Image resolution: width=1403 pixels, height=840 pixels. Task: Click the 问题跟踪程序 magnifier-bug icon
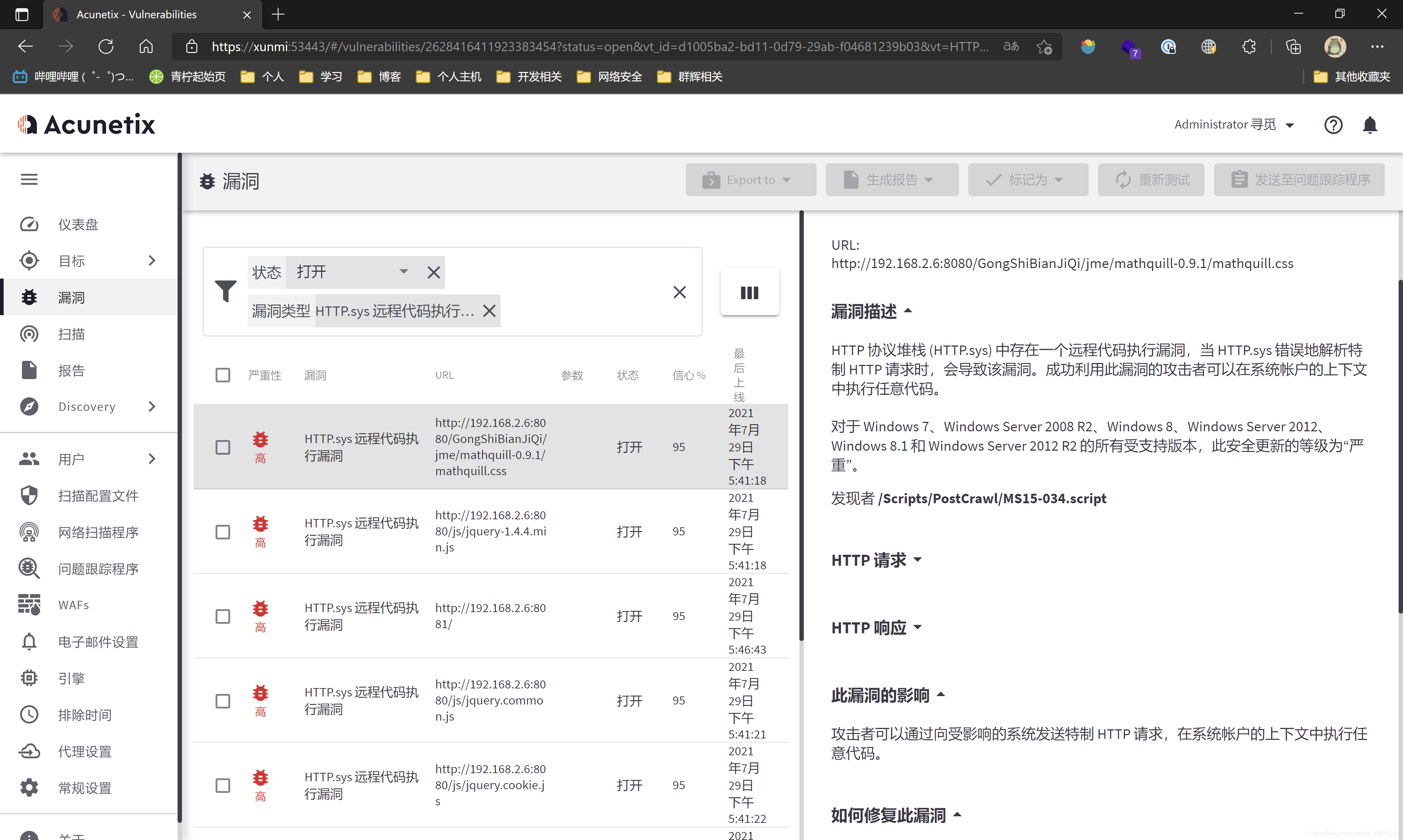[x=29, y=568]
